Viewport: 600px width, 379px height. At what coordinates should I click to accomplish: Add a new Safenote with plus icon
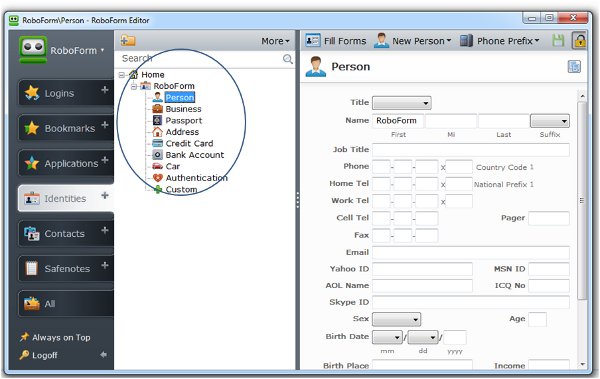tap(104, 265)
